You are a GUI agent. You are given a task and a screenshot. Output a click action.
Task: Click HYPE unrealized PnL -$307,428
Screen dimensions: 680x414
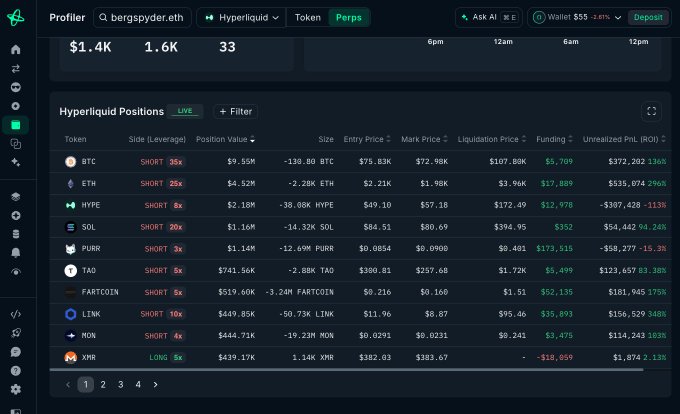pyautogui.click(x=620, y=205)
